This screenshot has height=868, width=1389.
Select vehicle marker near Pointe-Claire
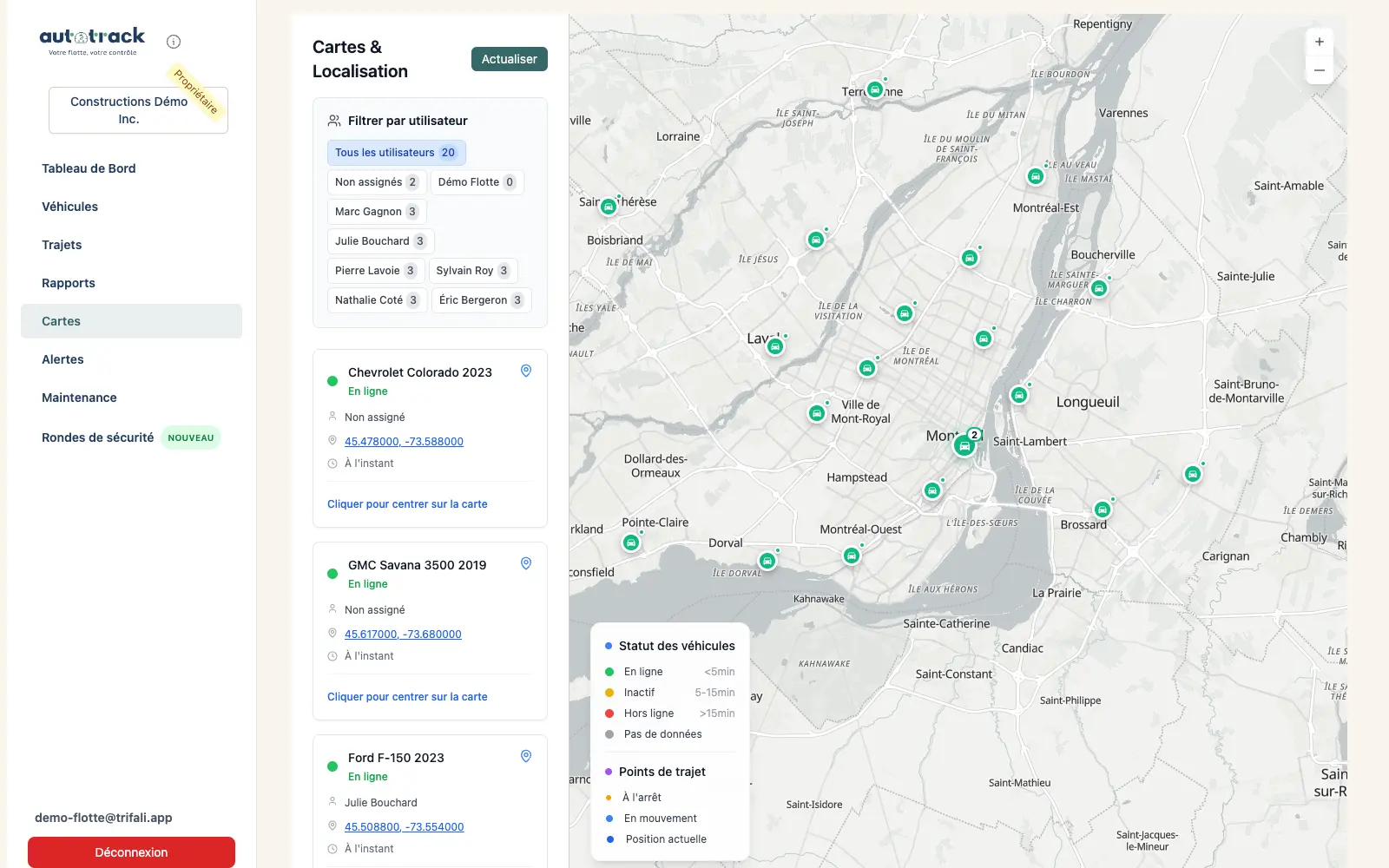pyautogui.click(x=631, y=542)
